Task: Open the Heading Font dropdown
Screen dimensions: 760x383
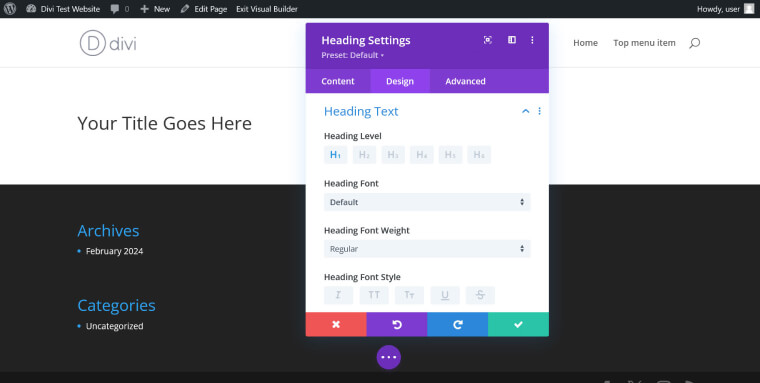Action: [x=427, y=202]
